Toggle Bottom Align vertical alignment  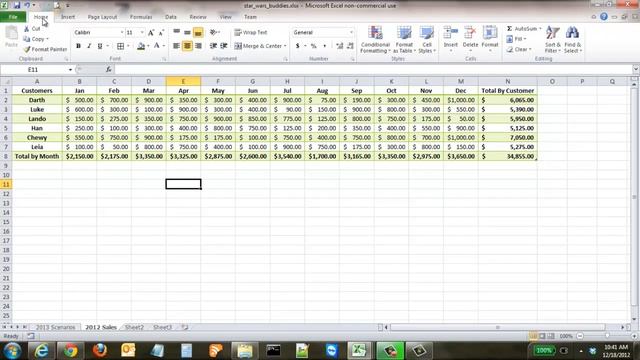[198, 32]
